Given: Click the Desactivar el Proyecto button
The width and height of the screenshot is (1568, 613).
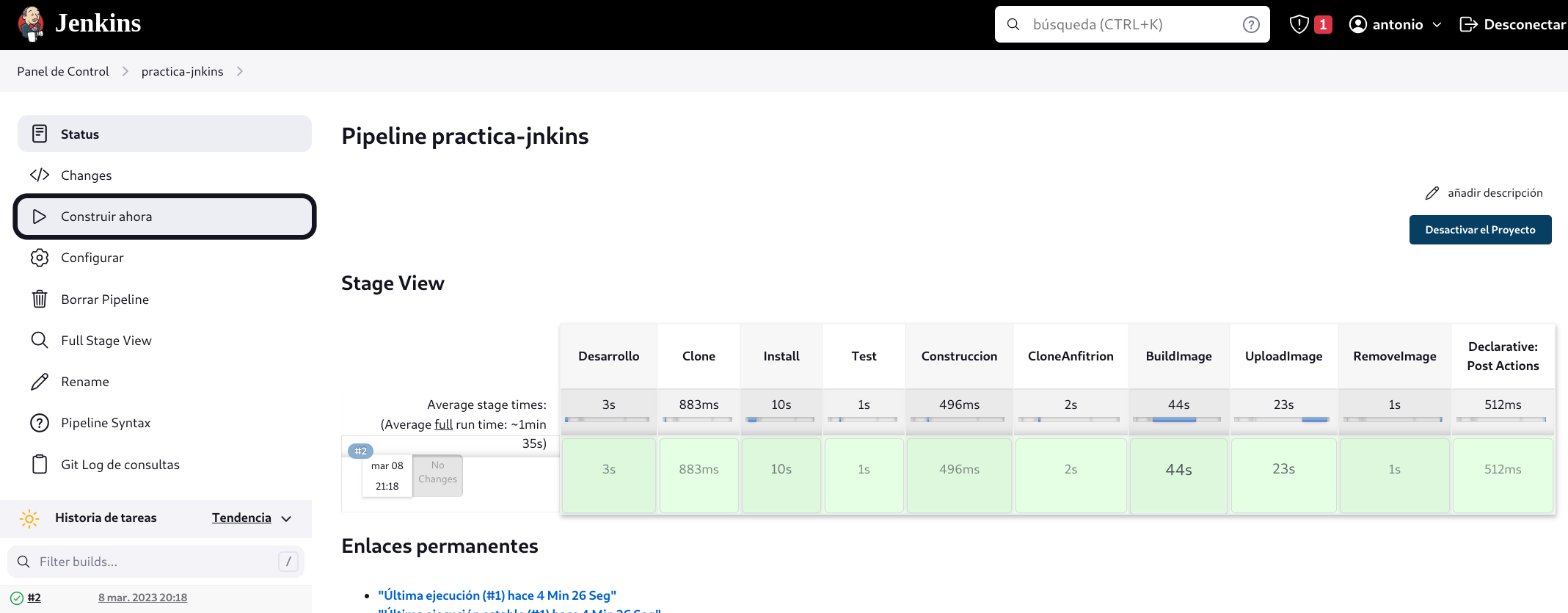Looking at the screenshot, I should pos(1480,230).
